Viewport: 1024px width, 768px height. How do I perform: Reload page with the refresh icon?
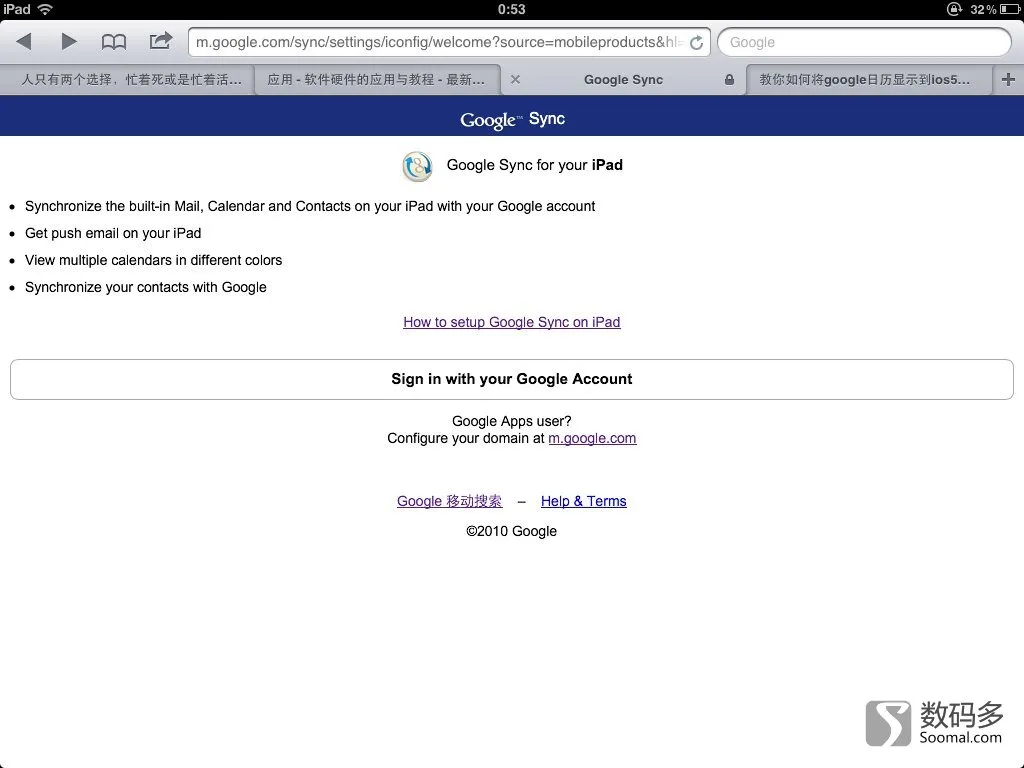pos(696,42)
